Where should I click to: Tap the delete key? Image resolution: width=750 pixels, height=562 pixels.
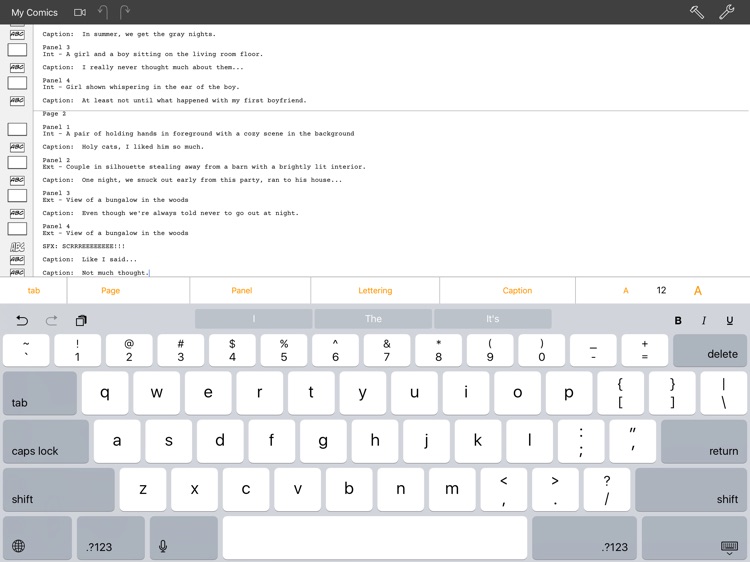tap(710, 351)
